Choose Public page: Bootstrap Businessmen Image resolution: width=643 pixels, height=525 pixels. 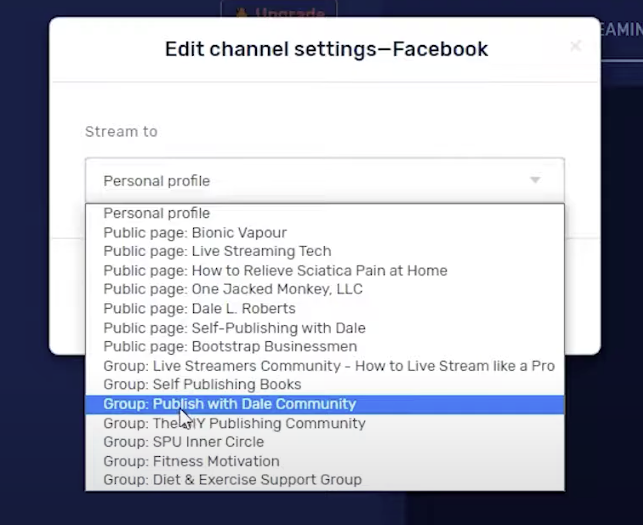(x=325, y=347)
